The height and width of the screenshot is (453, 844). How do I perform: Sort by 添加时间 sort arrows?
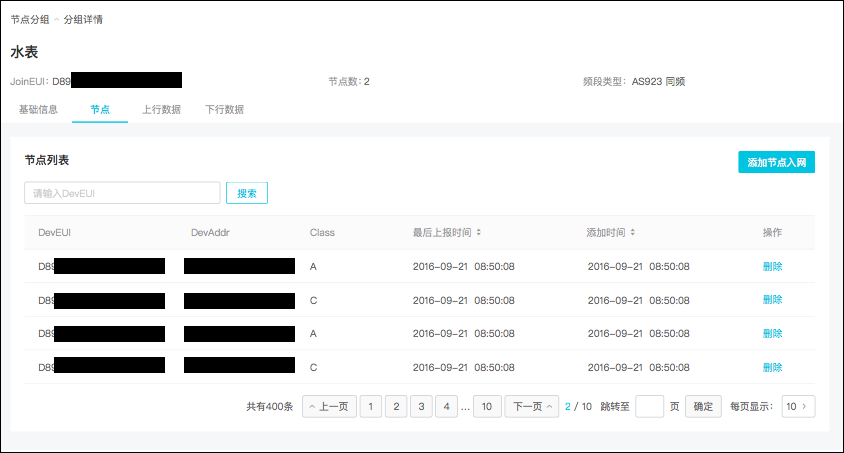632,232
